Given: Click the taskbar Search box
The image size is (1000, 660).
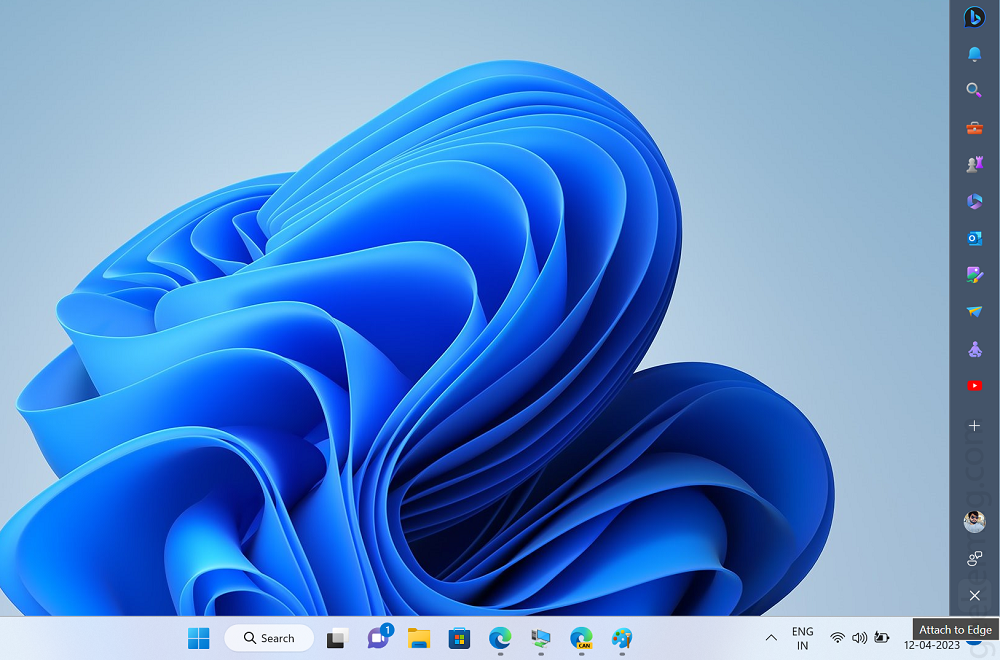Looking at the screenshot, I should point(269,638).
